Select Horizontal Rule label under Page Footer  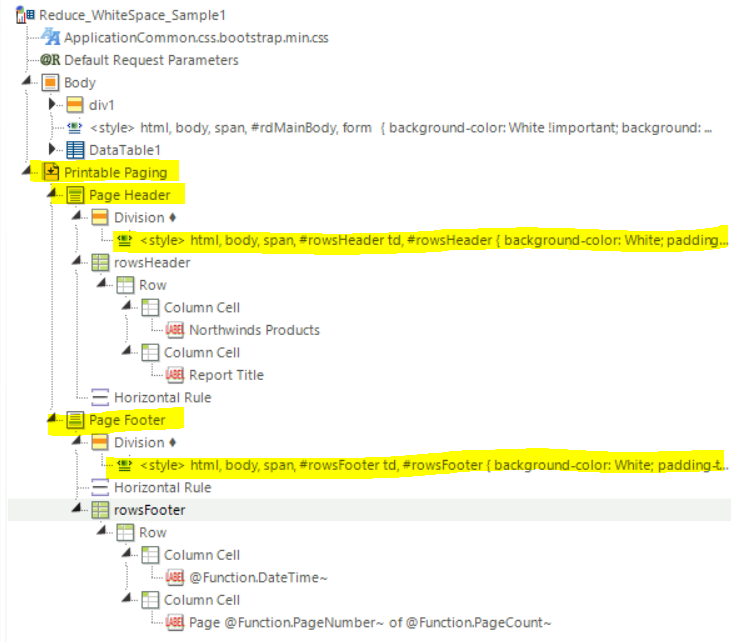(163, 488)
